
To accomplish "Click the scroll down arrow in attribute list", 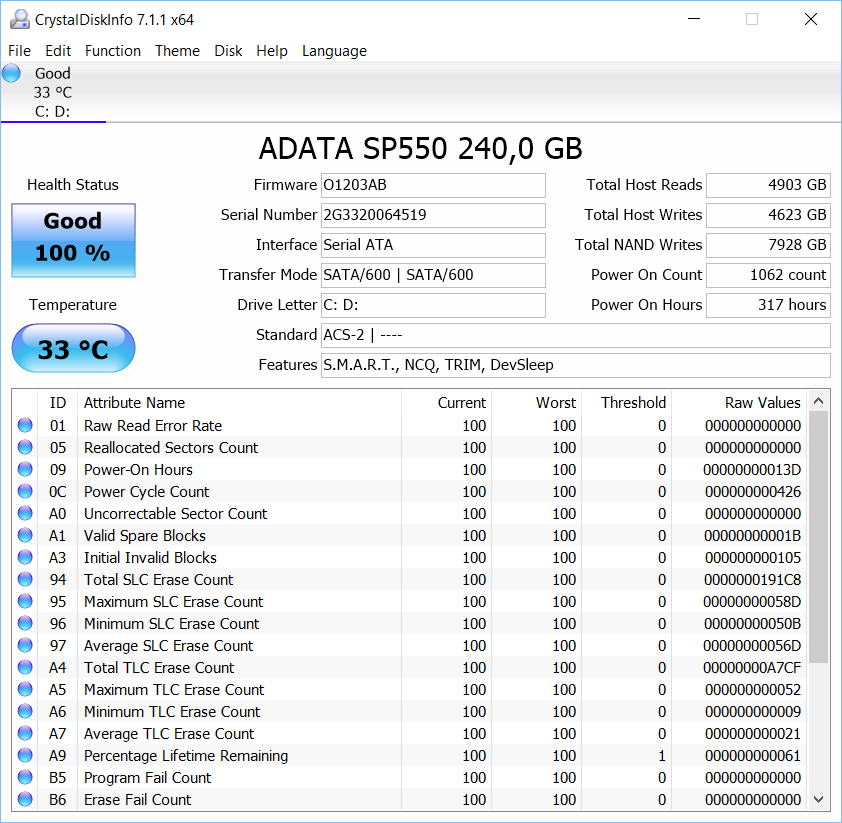I will (x=819, y=799).
